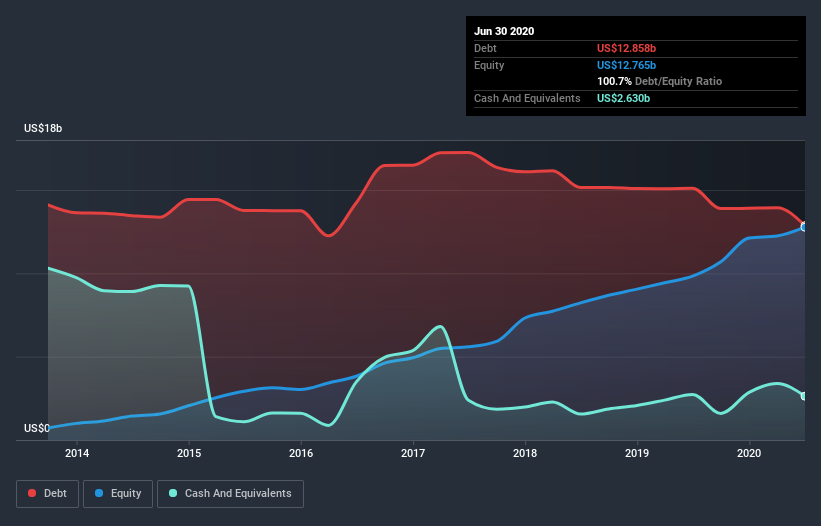Image resolution: width=821 pixels, height=526 pixels.
Task: Click the 2020 x-axis label
Action: pos(749,453)
